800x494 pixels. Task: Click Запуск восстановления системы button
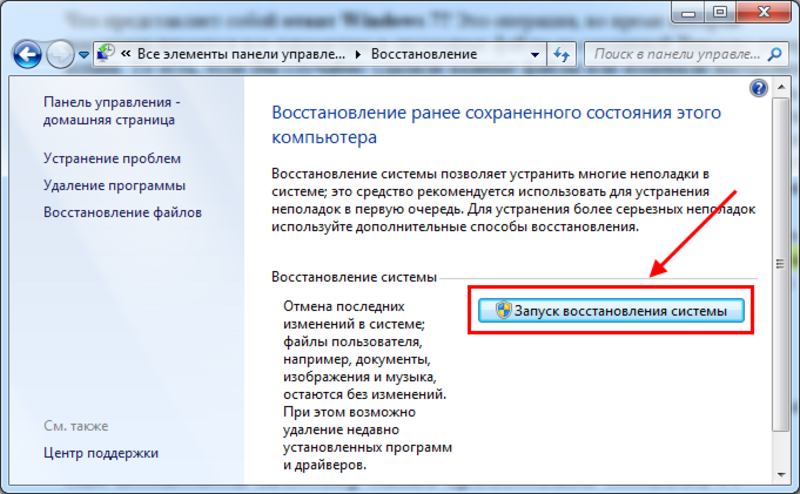611,311
